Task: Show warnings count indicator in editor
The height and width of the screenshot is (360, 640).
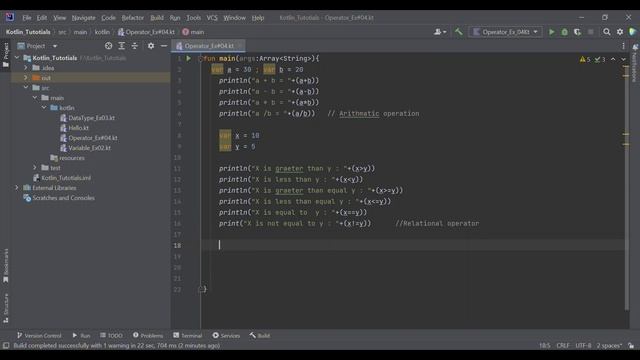Action: point(585,60)
